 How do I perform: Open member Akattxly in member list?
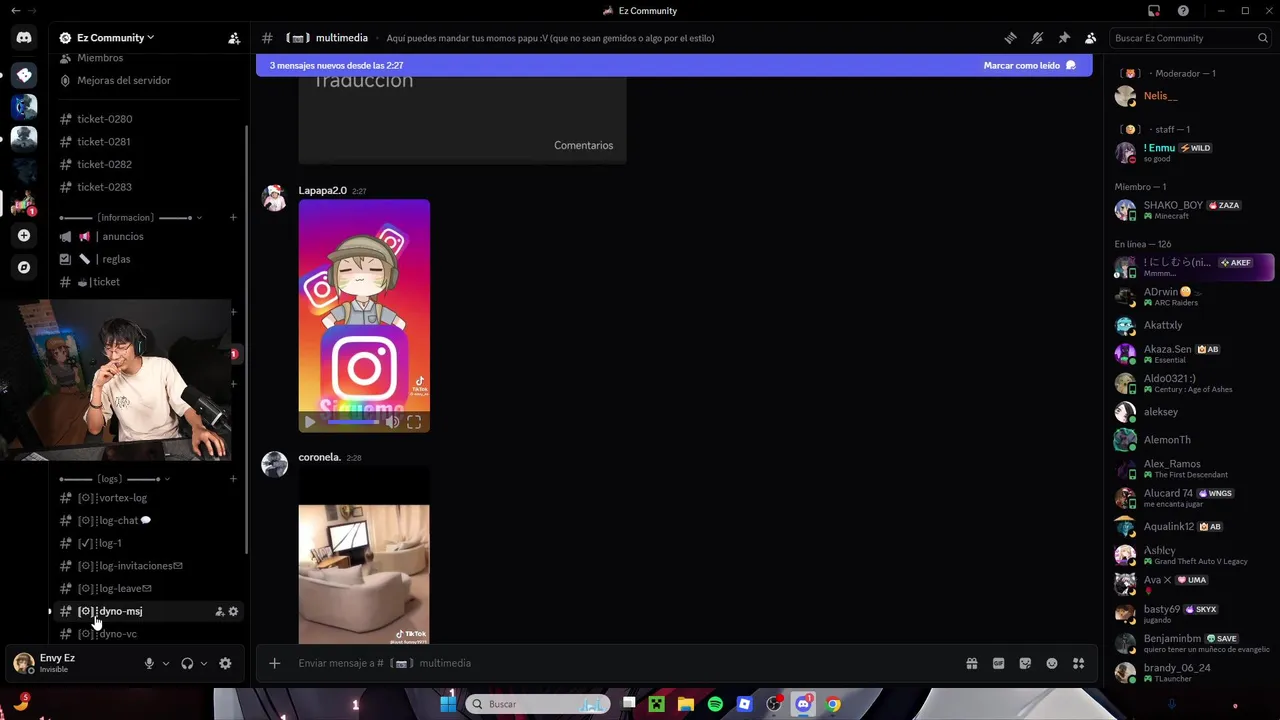click(x=1163, y=325)
